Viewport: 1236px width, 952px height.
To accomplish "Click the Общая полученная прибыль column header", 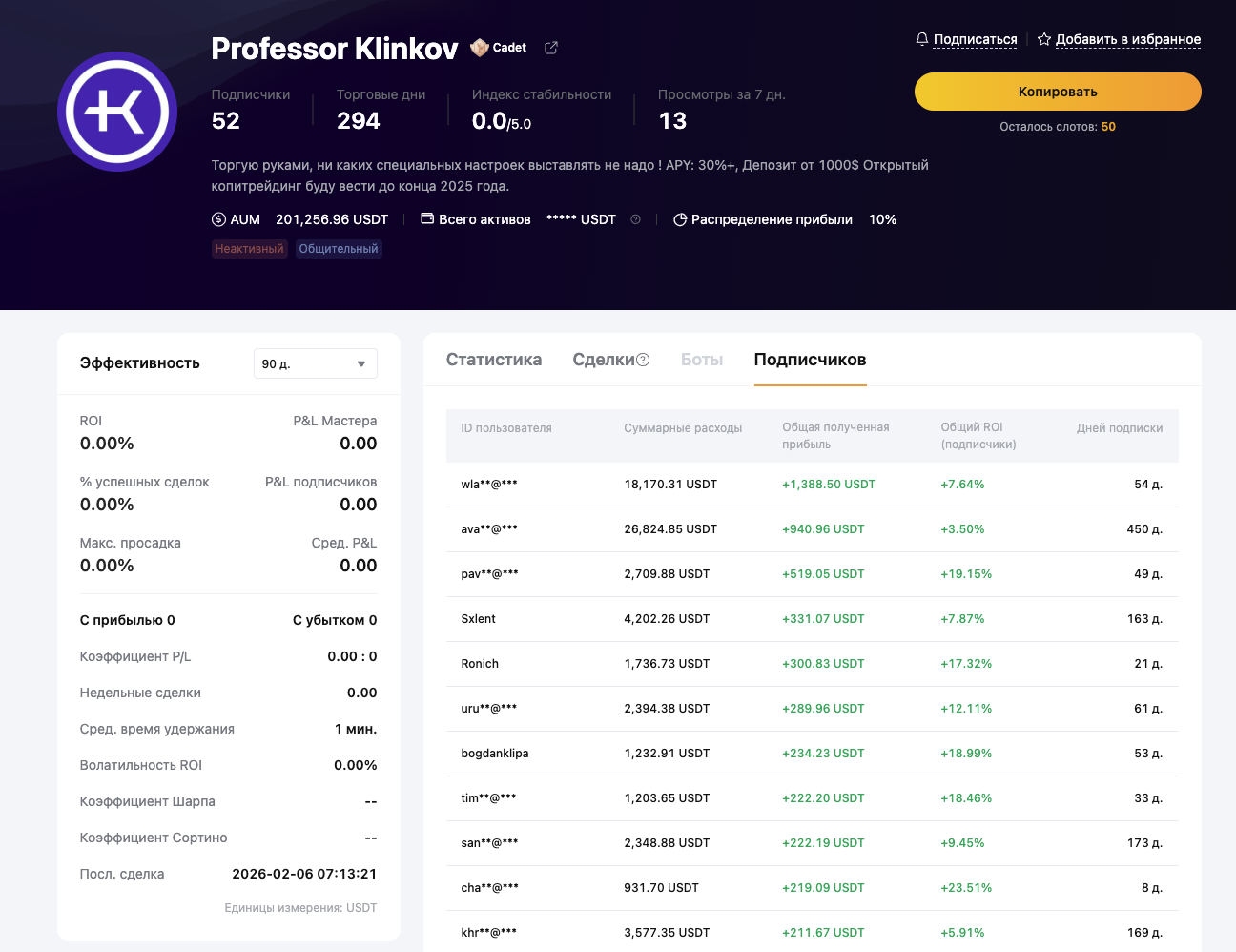I will click(x=835, y=436).
